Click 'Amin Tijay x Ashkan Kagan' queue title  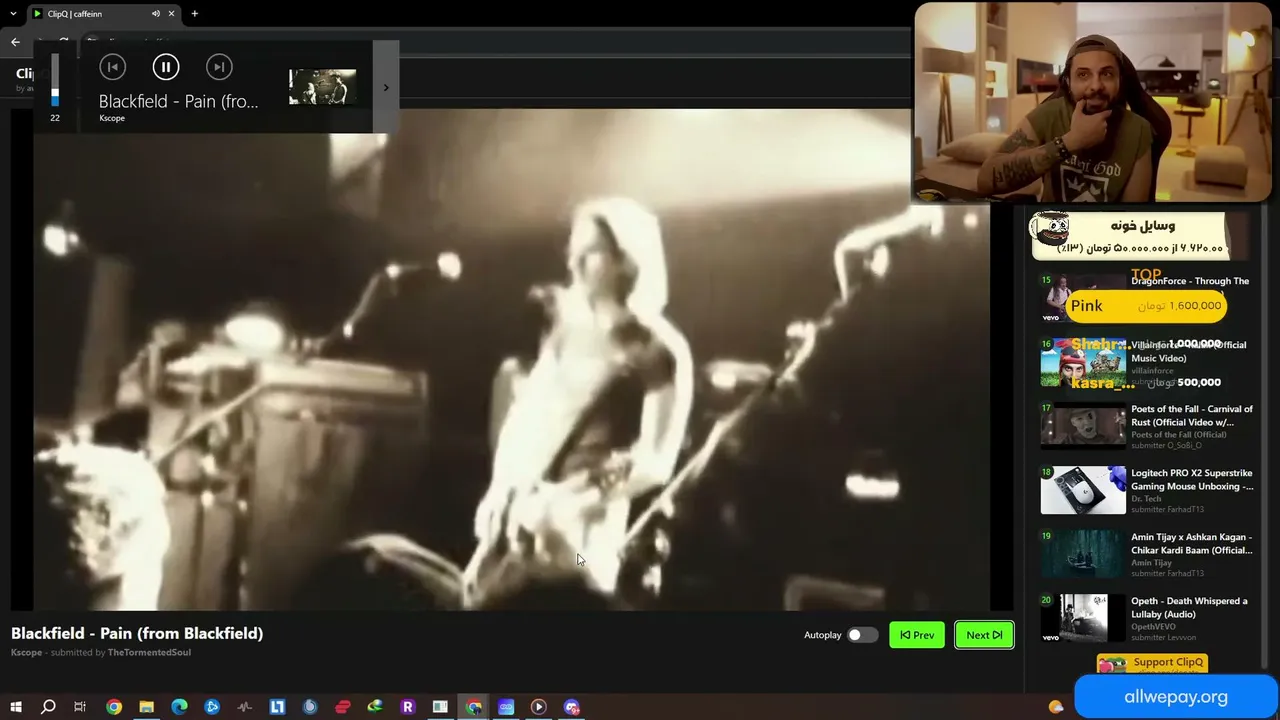point(1192,544)
